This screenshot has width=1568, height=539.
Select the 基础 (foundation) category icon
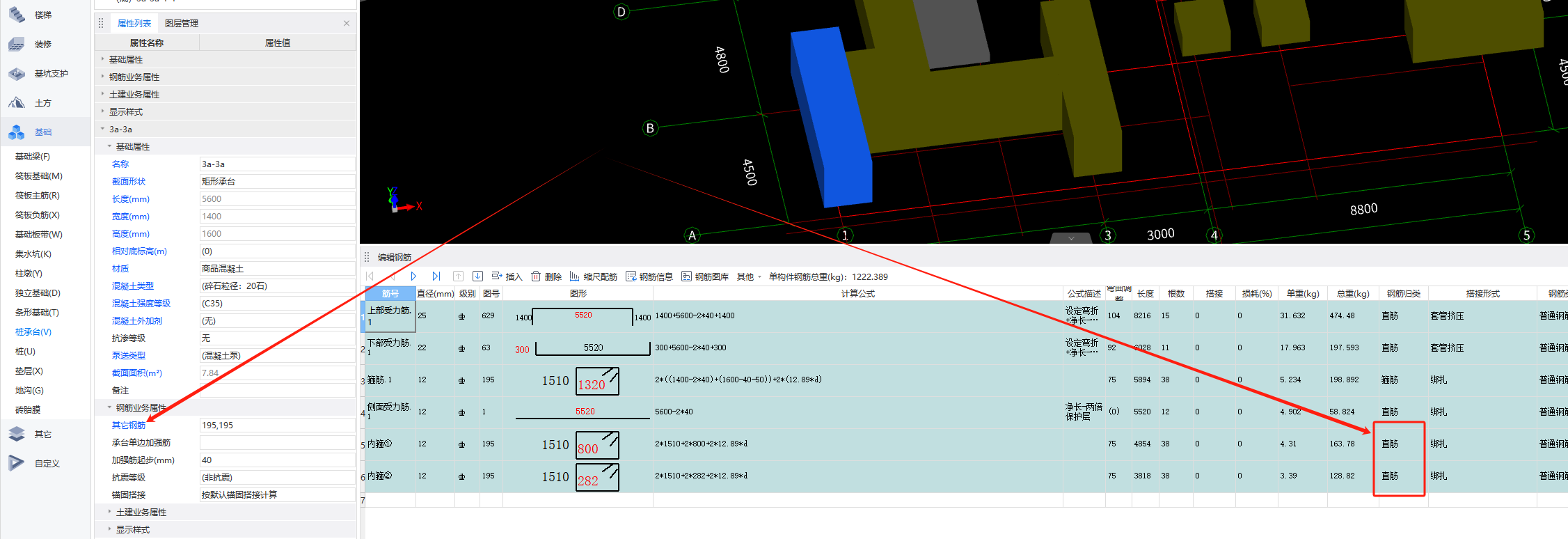coord(17,132)
